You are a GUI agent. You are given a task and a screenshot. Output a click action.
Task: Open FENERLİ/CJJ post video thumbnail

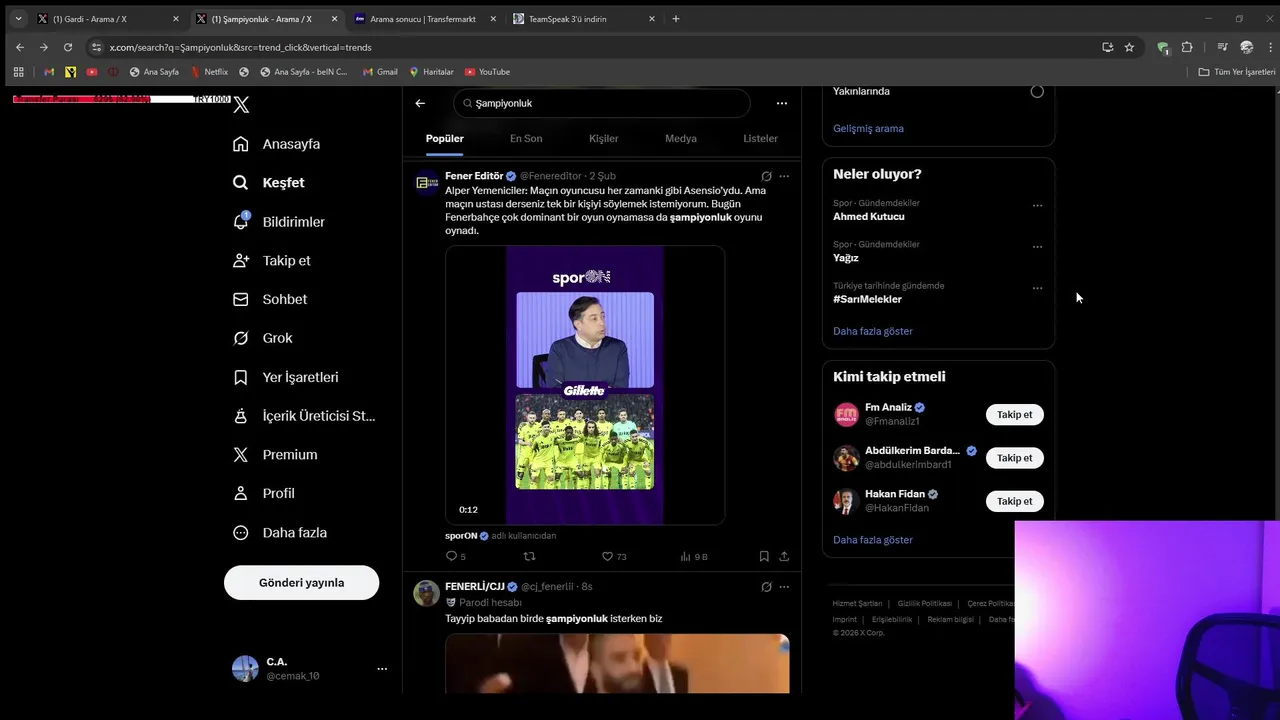click(x=617, y=664)
